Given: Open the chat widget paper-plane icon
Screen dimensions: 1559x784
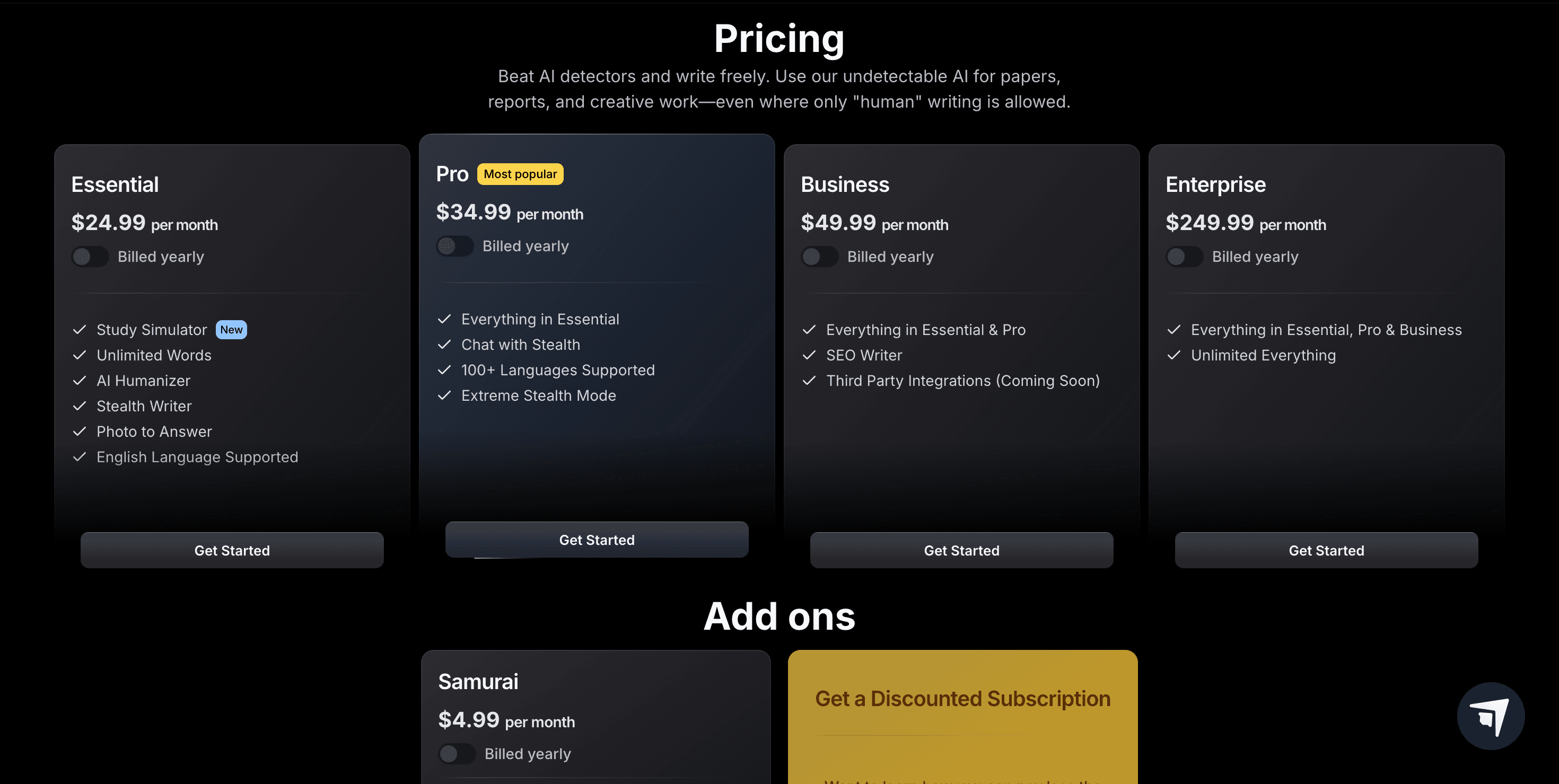Looking at the screenshot, I should (x=1490, y=716).
